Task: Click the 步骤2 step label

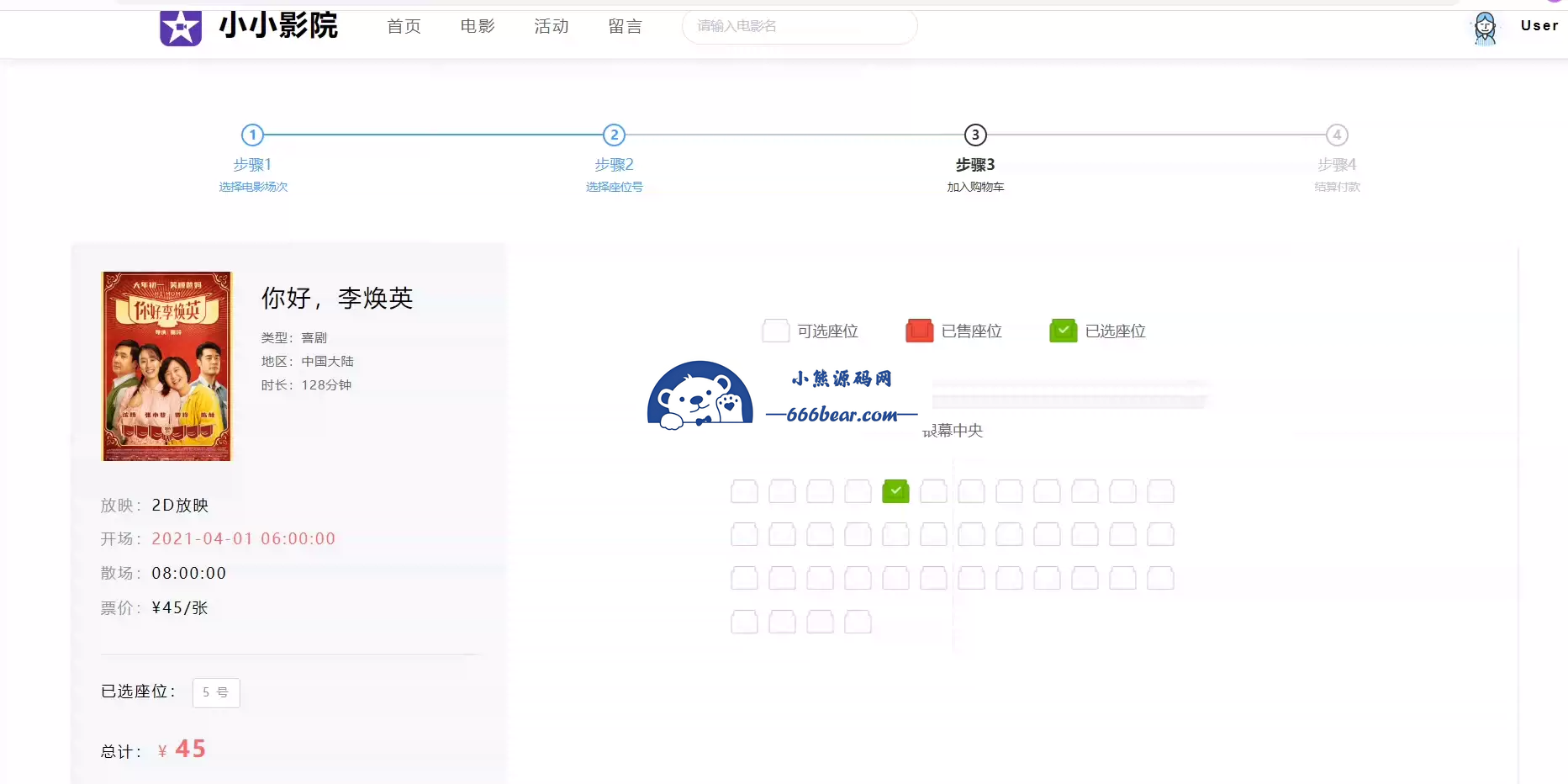Action: tap(615, 165)
